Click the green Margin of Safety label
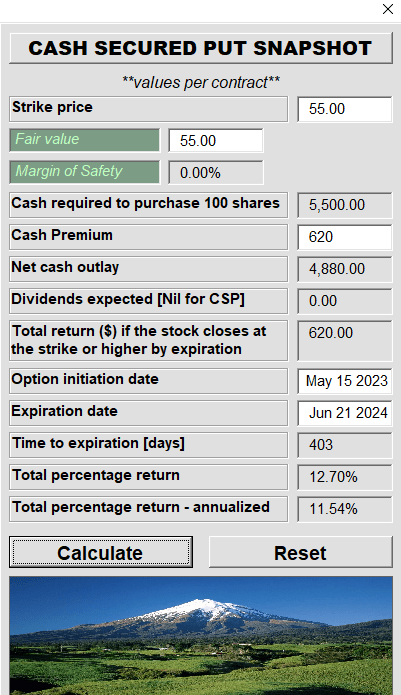 [x=85, y=172]
